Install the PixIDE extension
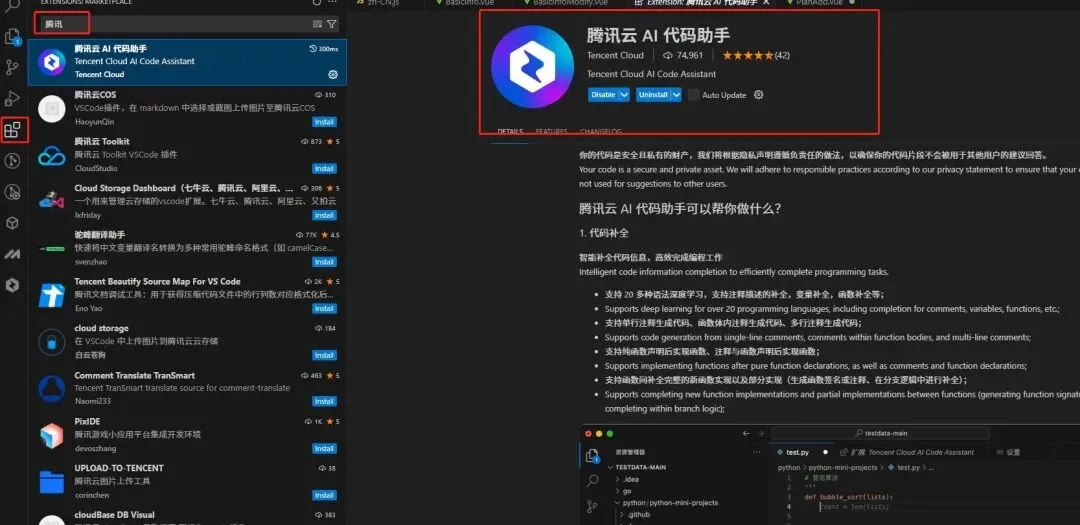 [324, 449]
